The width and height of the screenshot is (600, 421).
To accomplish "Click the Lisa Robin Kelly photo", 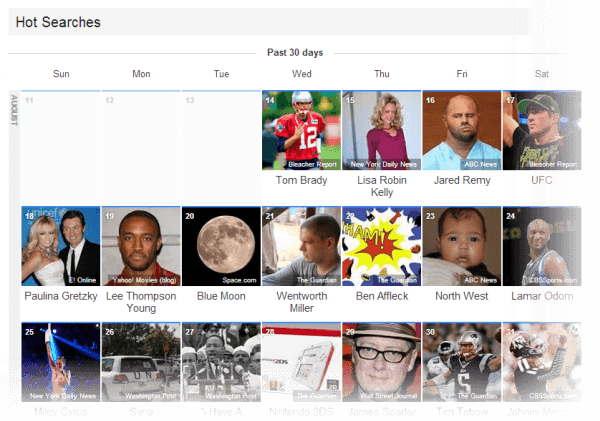I will (x=381, y=130).
